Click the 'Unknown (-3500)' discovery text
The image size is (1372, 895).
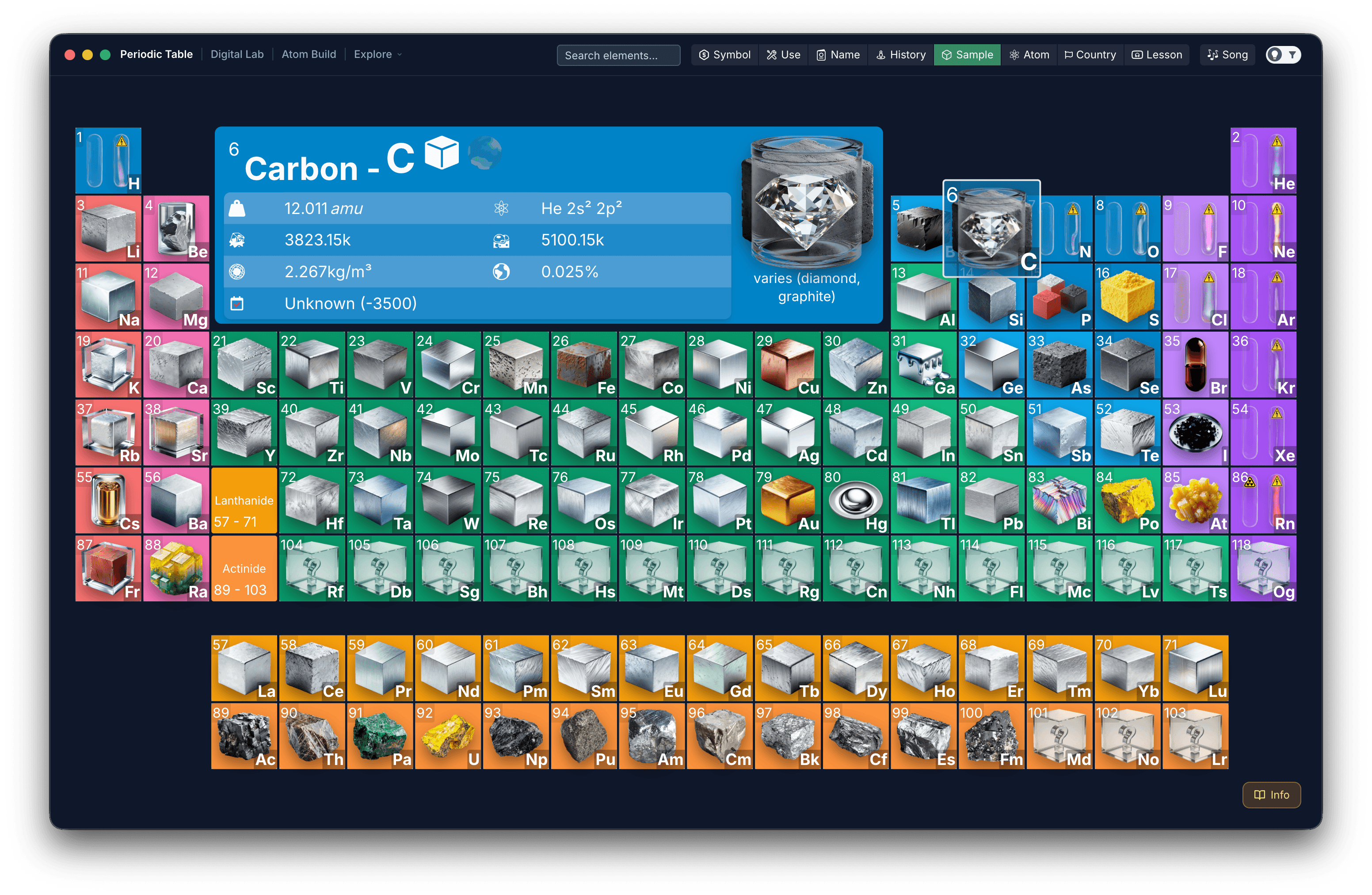351,303
